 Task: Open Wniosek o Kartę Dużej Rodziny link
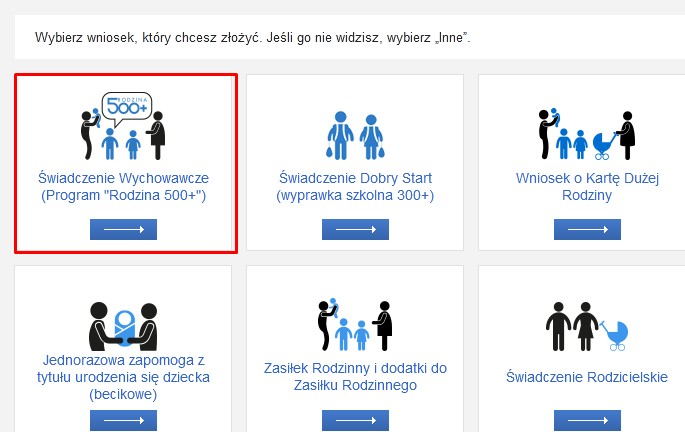pyautogui.click(x=587, y=187)
